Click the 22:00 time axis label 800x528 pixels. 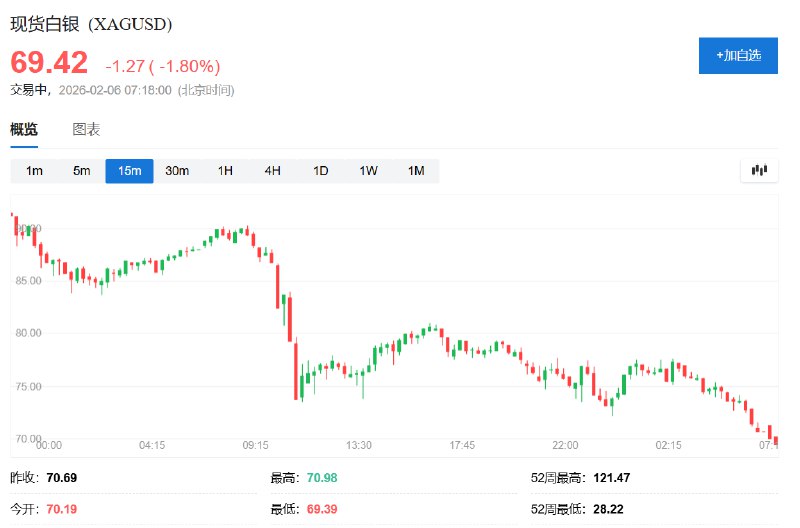click(x=566, y=445)
